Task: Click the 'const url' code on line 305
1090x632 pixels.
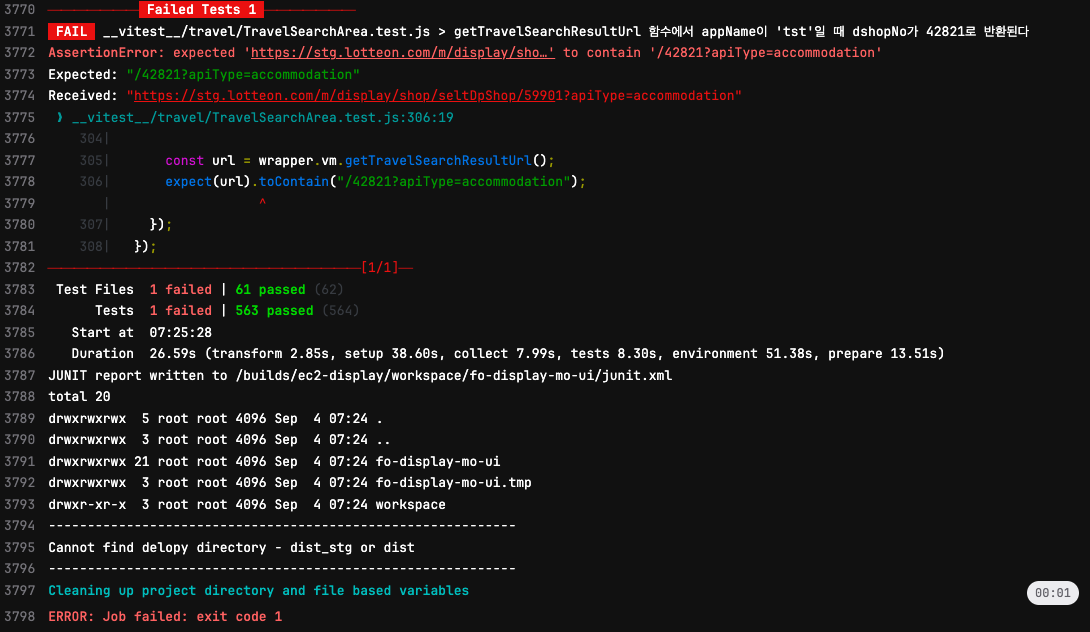Action: pyautogui.click(x=200, y=161)
